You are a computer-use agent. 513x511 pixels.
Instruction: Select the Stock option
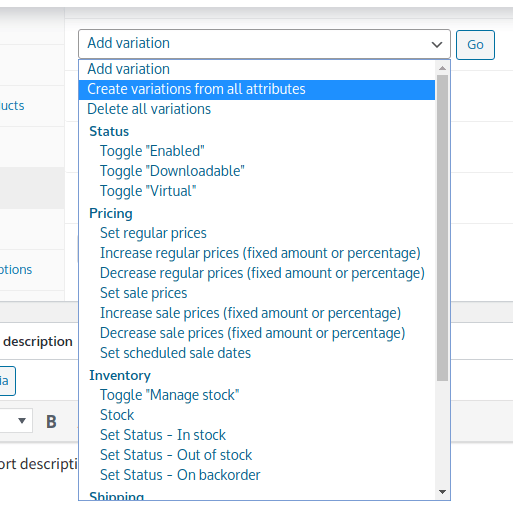257,415
